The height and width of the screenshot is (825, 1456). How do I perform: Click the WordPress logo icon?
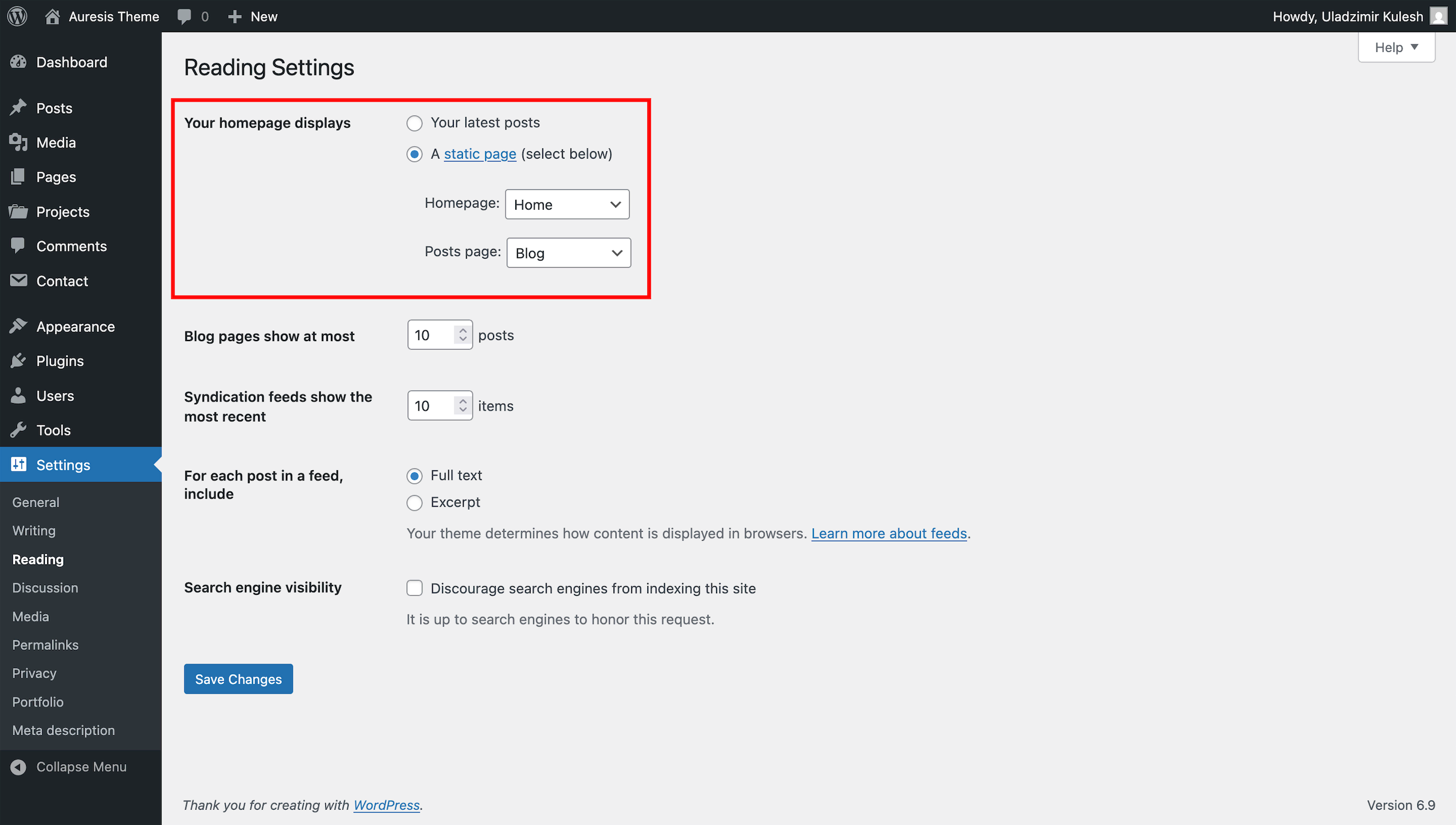pos(18,16)
